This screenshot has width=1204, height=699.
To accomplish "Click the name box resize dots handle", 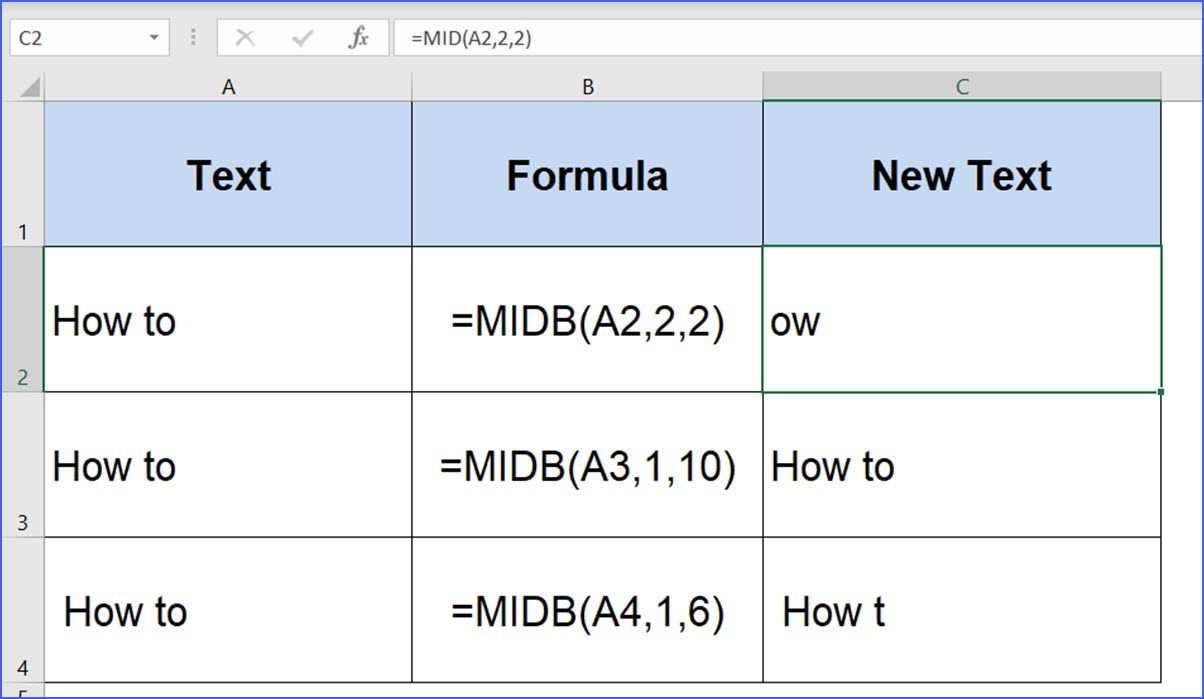I will (192, 39).
